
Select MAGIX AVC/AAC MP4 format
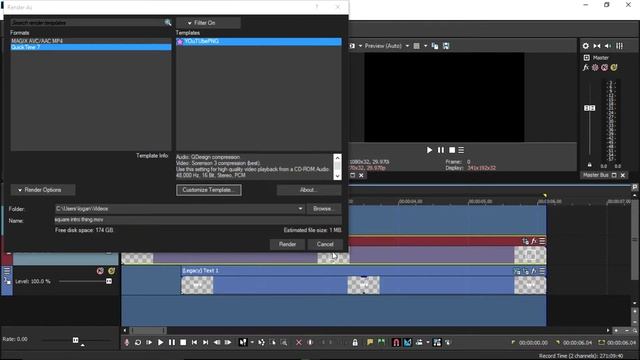(x=91, y=41)
